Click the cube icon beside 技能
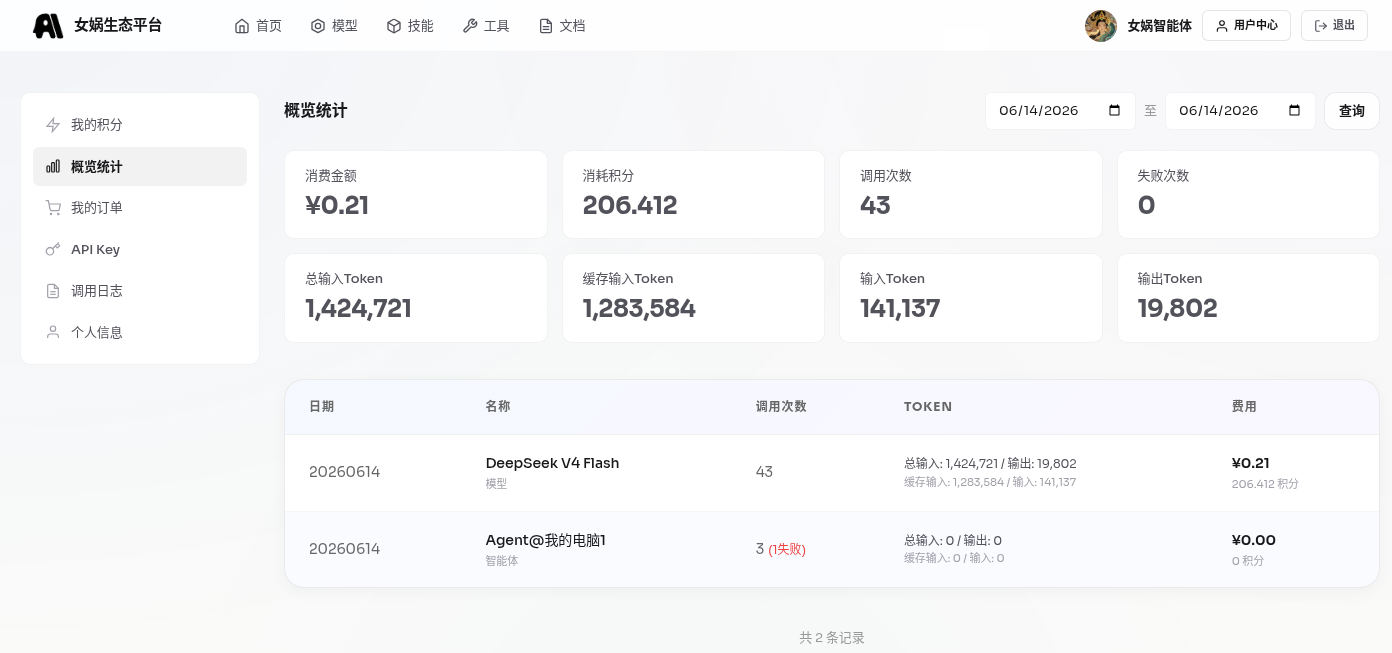Viewport: 1392px width, 653px height. pos(394,26)
